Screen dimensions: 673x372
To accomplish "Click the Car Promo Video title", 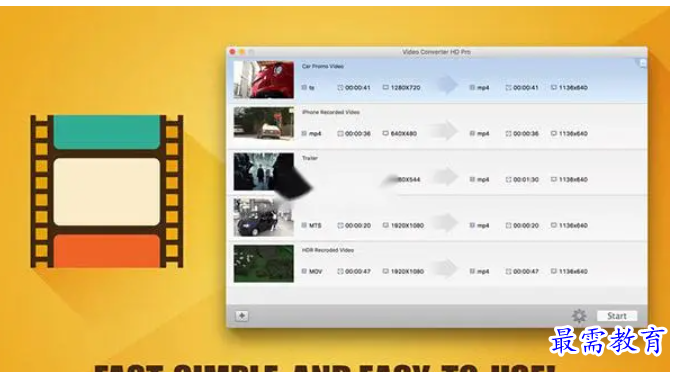I will tap(323, 66).
